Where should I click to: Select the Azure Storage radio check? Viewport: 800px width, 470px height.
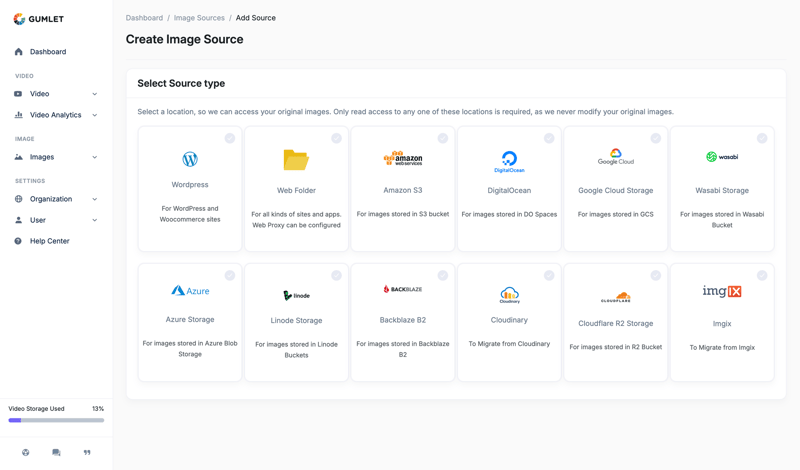pos(230,276)
